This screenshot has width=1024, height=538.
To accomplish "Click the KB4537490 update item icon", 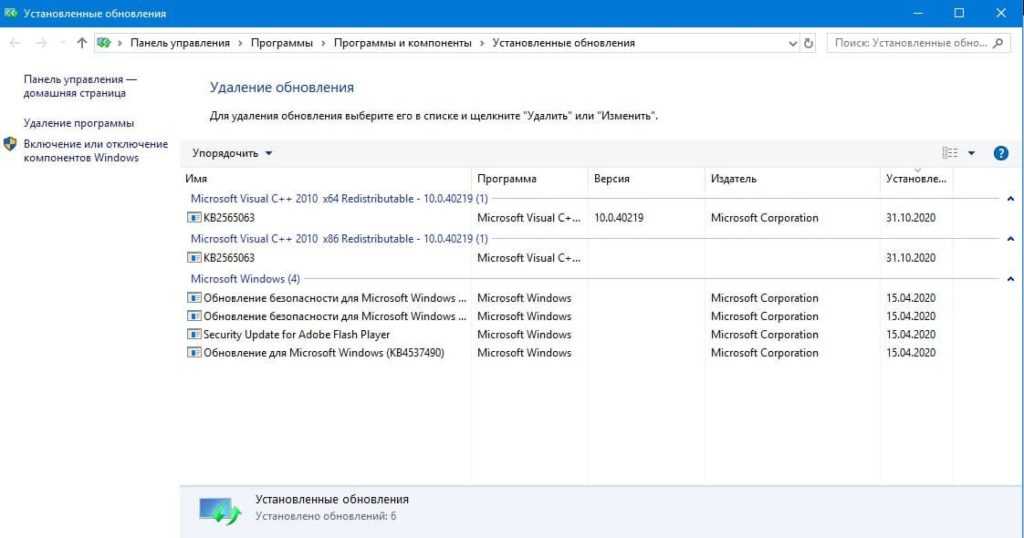I will 194,353.
